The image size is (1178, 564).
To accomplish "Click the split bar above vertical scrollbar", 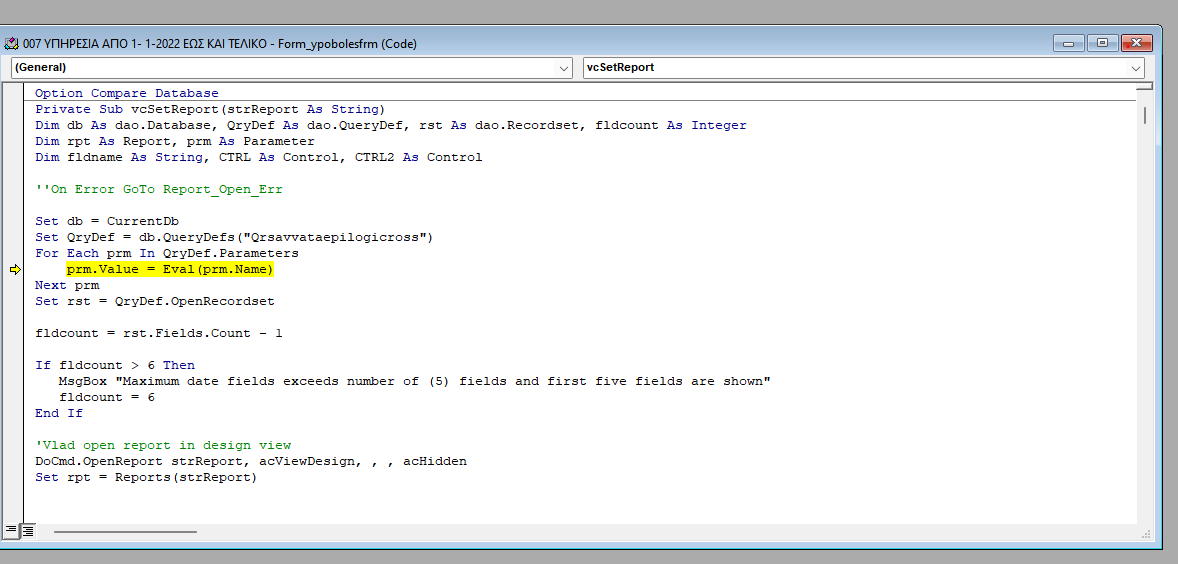I will click(x=1144, y=86).
